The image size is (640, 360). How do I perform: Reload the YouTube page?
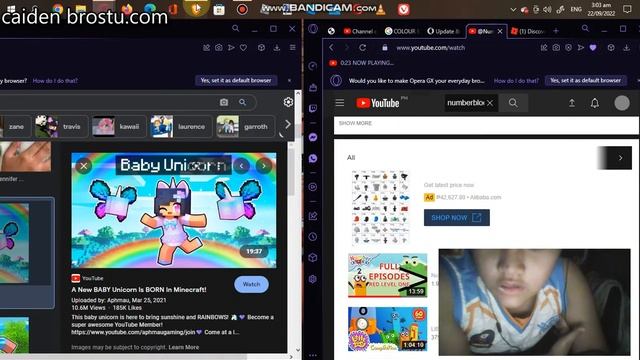click(x=362, y=48)
